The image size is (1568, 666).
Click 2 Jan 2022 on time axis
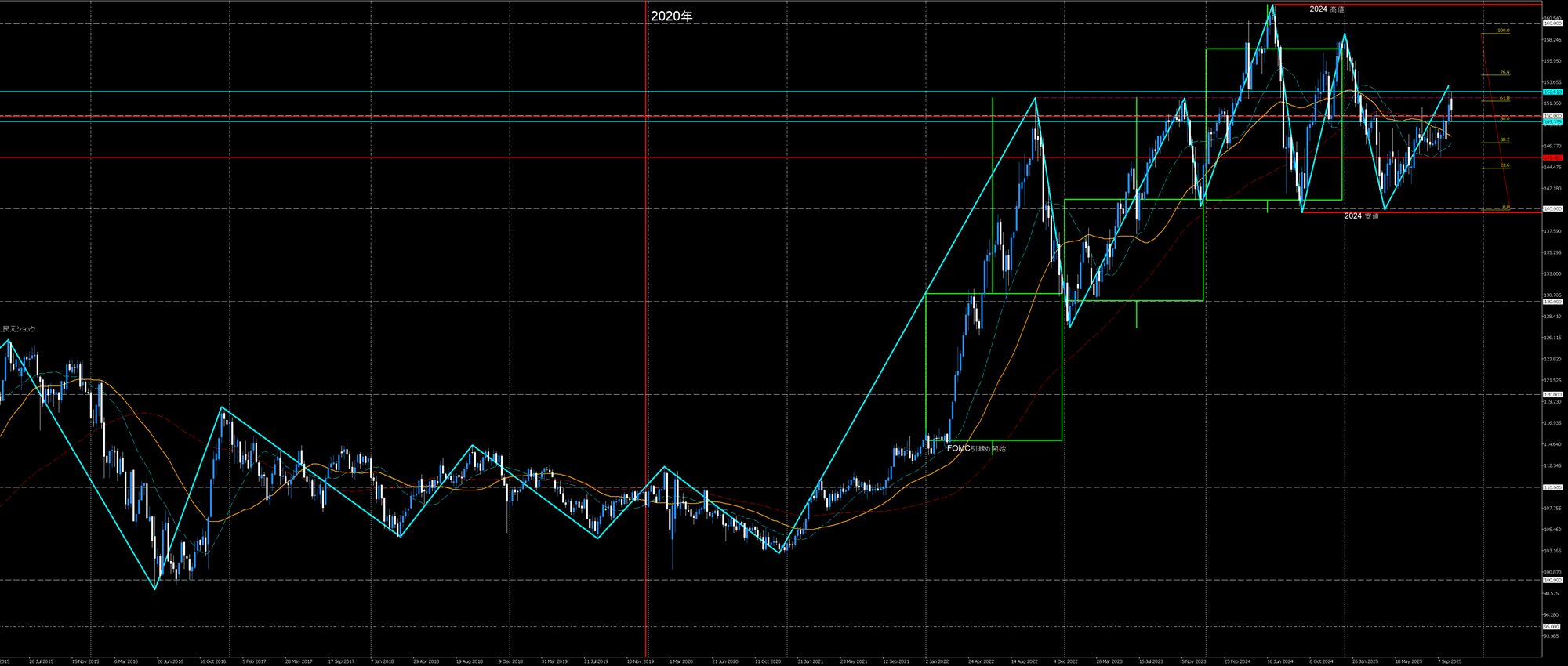pos(937,661)
